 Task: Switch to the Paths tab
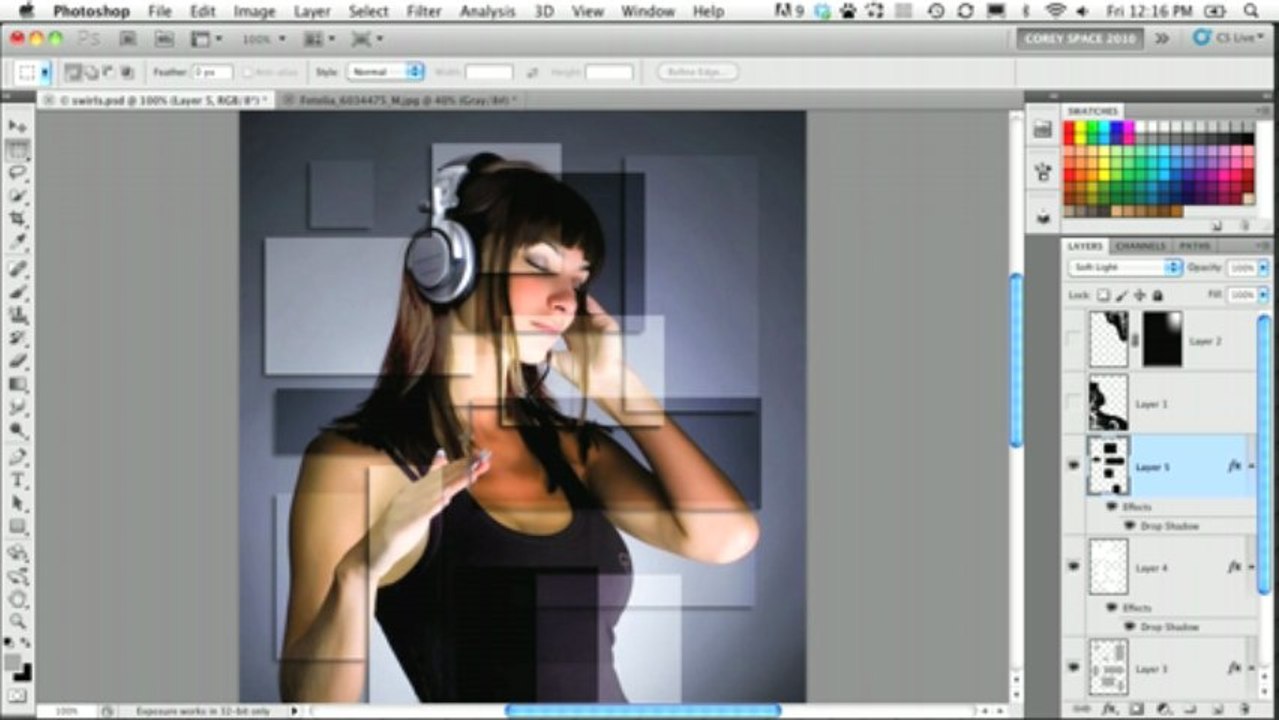click(x=1194, y=246)
